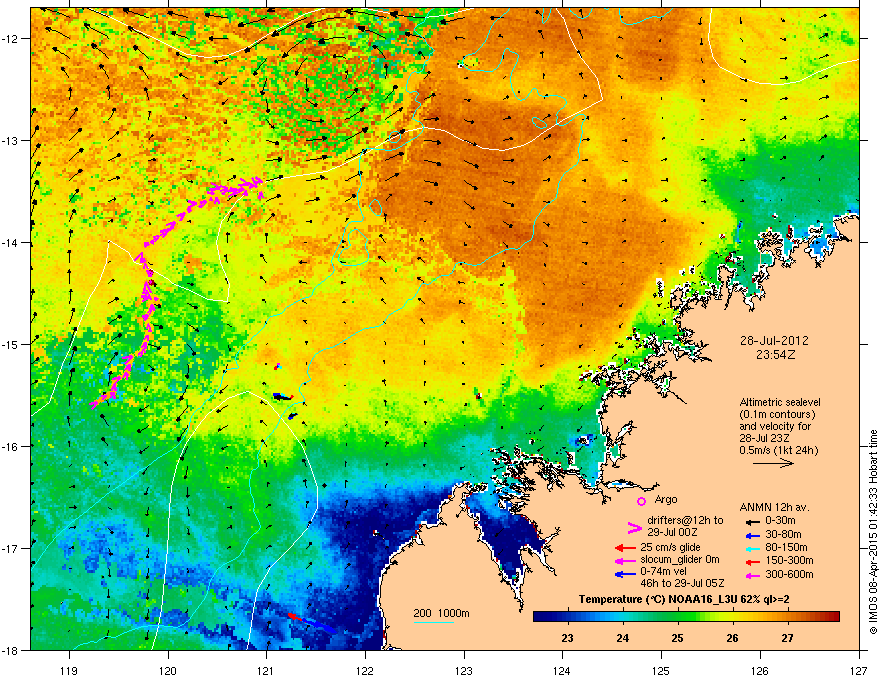Click the '200 1000m' isobath label
This screenshot has width=880, height=680.
pyautogui.click(x=441, y=613)
